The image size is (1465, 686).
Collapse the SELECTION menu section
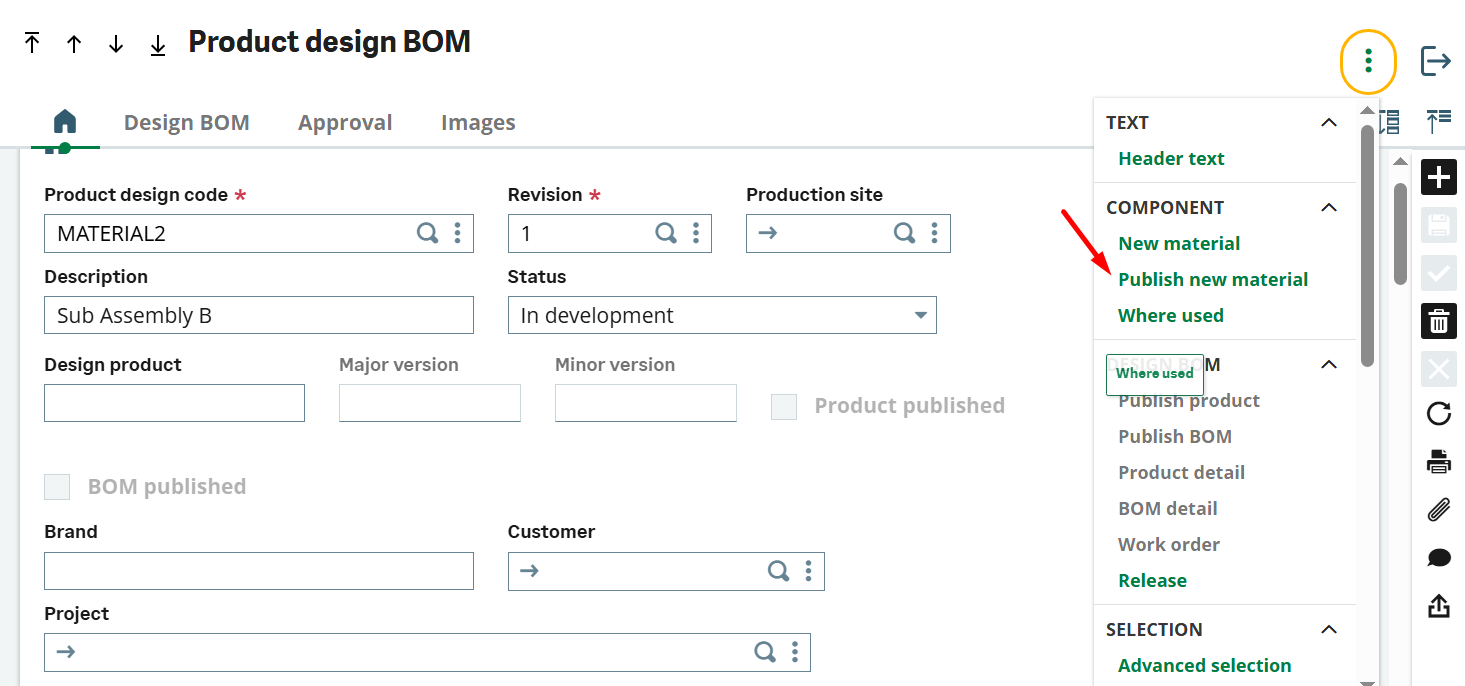point(1329,630)
